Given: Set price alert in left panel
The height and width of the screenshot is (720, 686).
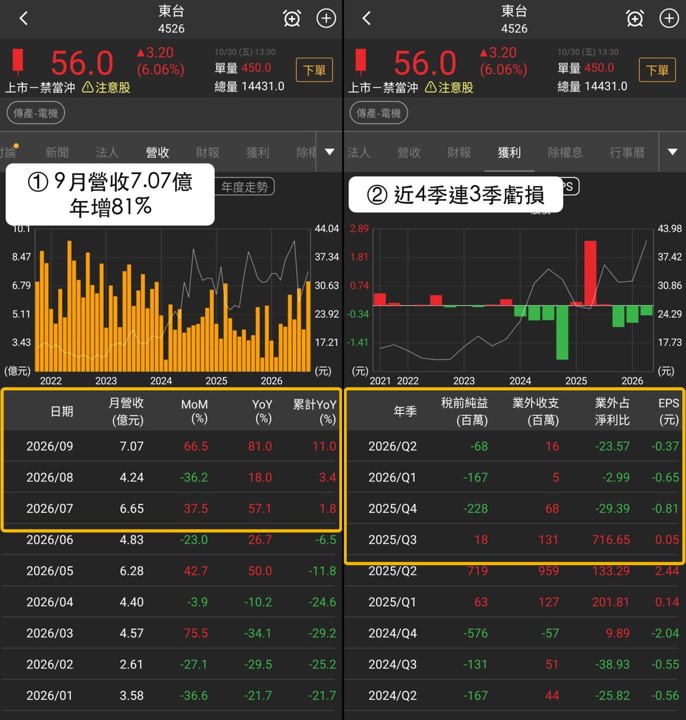Looking at the screenshot, I should [x=292, y=18].
